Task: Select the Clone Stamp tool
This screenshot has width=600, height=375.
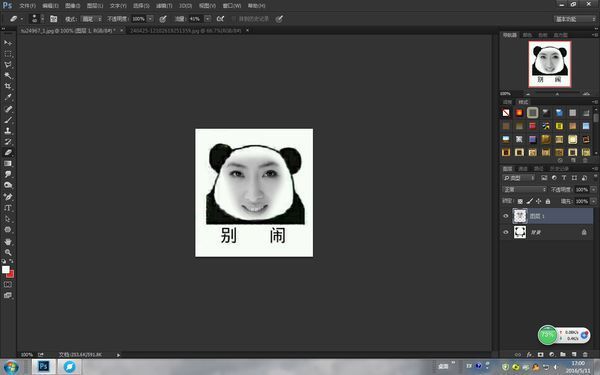Action: (8, 130)
